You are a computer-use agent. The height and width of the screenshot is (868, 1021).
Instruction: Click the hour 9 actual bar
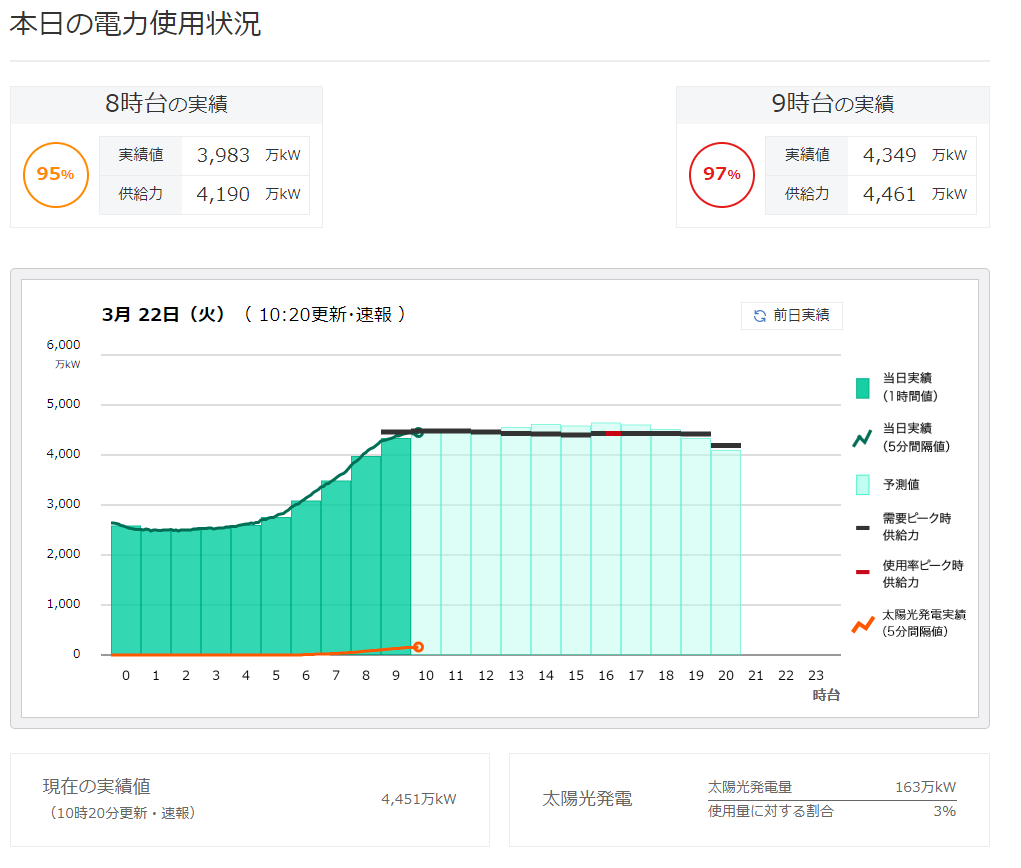(x=396, y=546)
